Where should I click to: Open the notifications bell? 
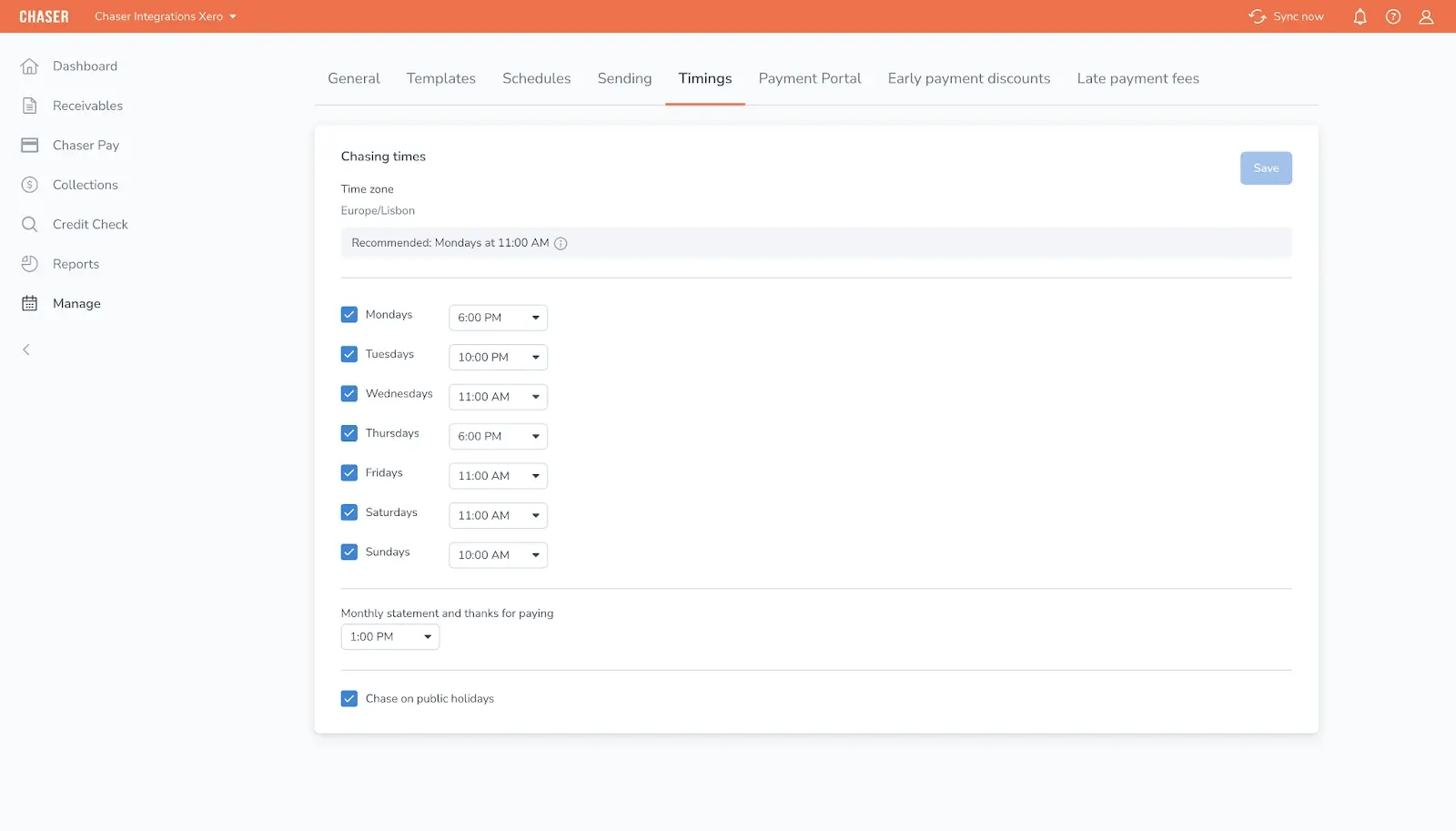[1360, 16]
